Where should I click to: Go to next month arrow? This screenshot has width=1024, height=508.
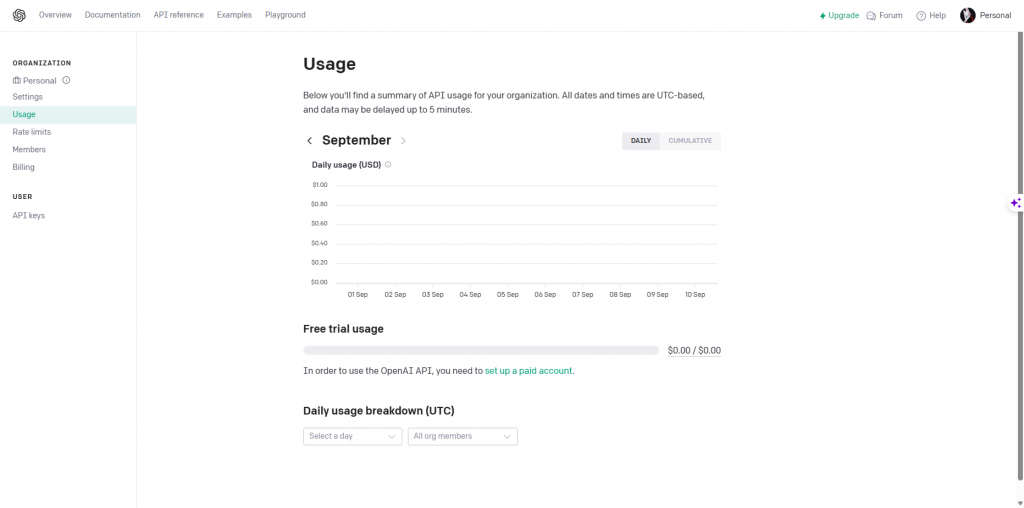tap(403, 141)
